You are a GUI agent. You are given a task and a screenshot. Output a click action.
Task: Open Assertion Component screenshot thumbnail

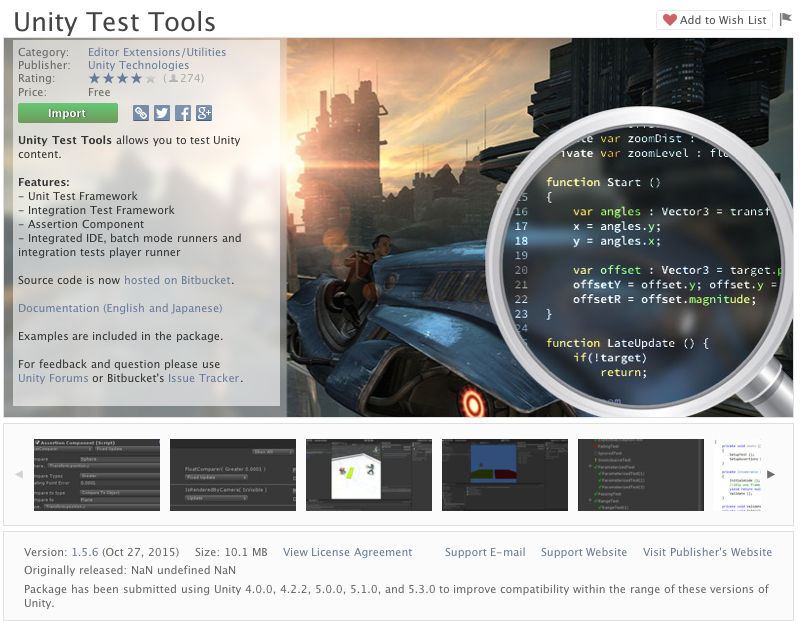pyautogui.click(x=97, y=475)
